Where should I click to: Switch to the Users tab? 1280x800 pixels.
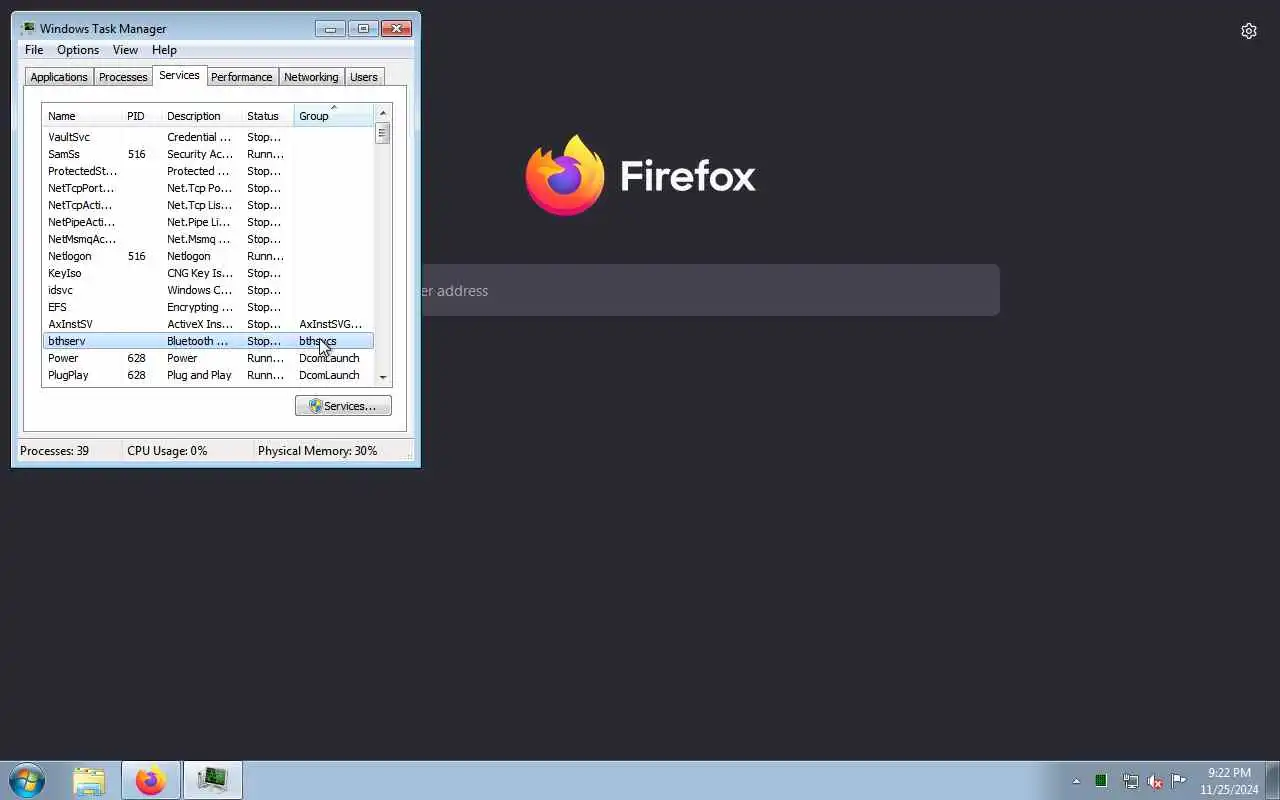[364, 77]
